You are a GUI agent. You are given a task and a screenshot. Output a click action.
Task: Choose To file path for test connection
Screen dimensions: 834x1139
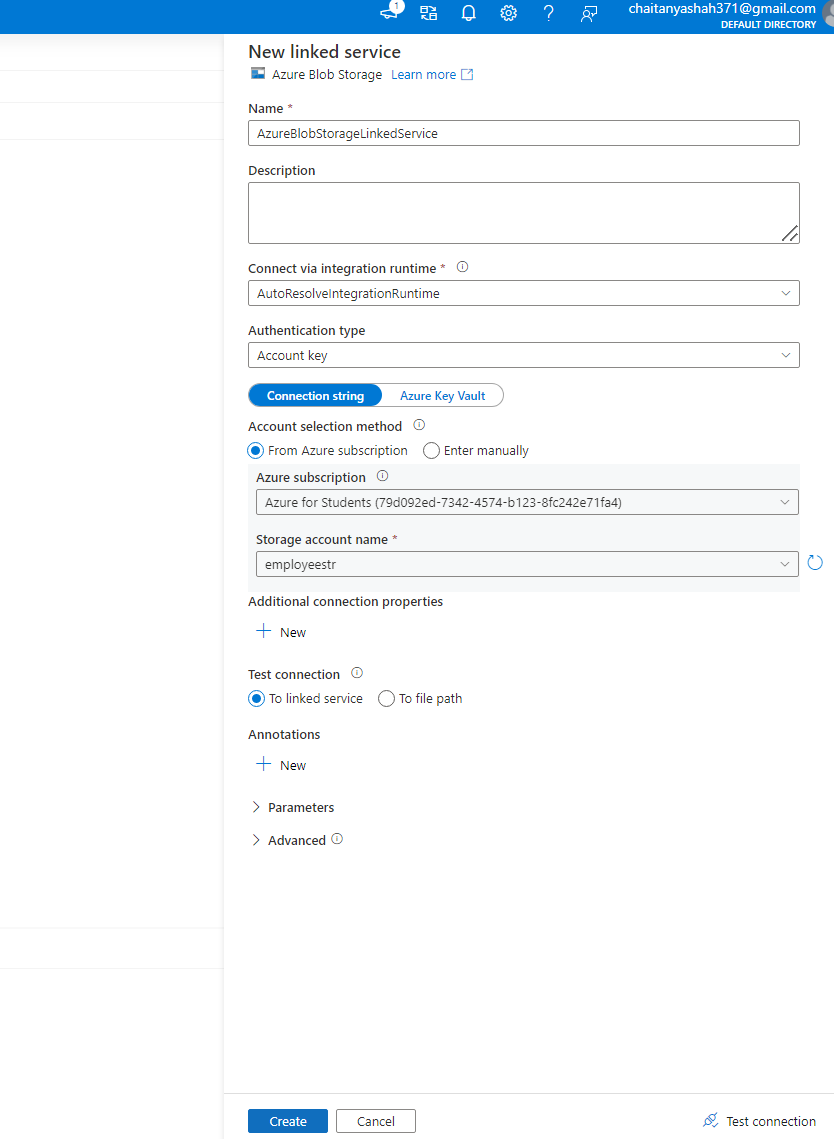(386, 698)
